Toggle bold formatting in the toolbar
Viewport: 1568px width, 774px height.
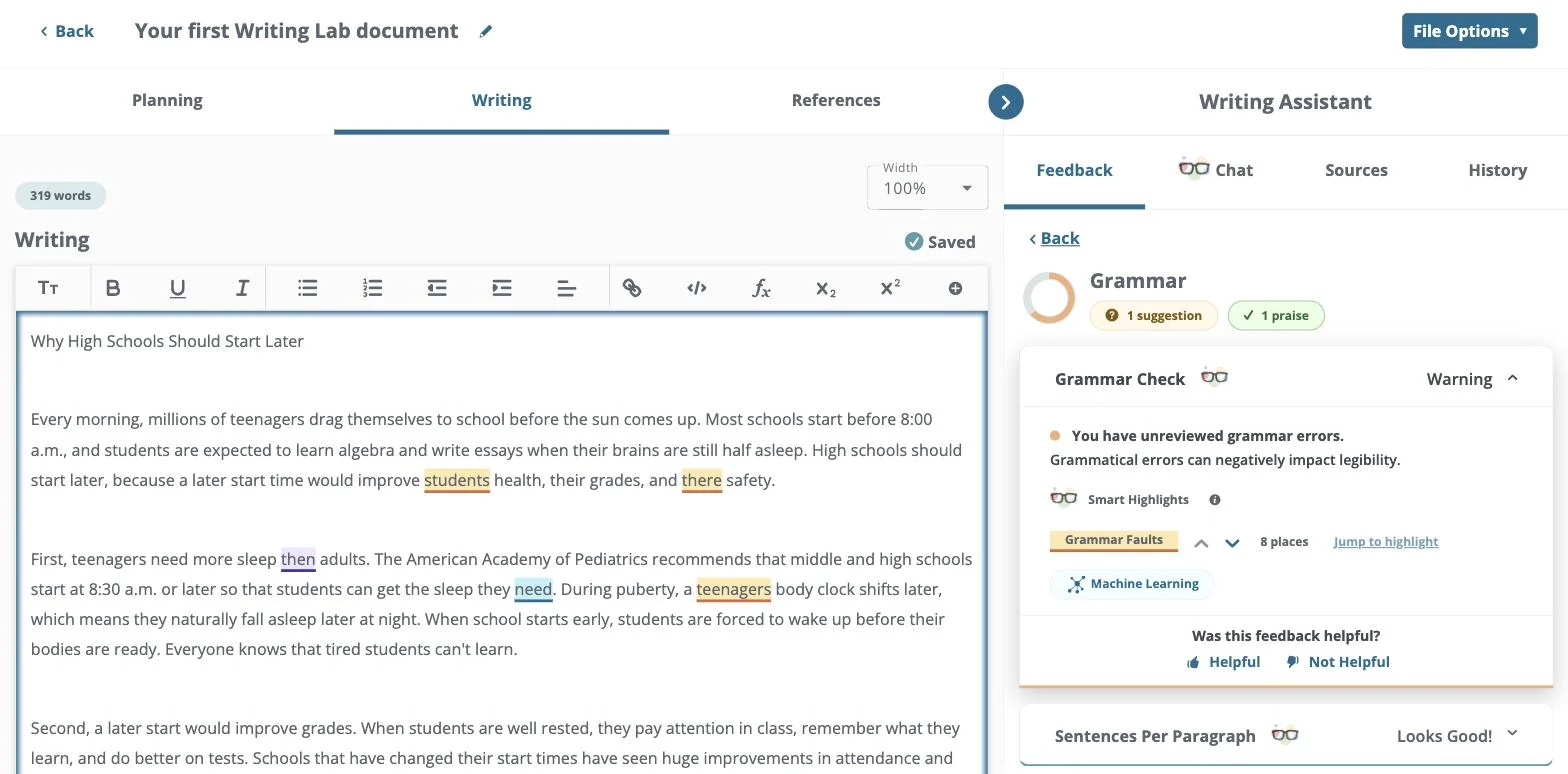pos(113,288)
